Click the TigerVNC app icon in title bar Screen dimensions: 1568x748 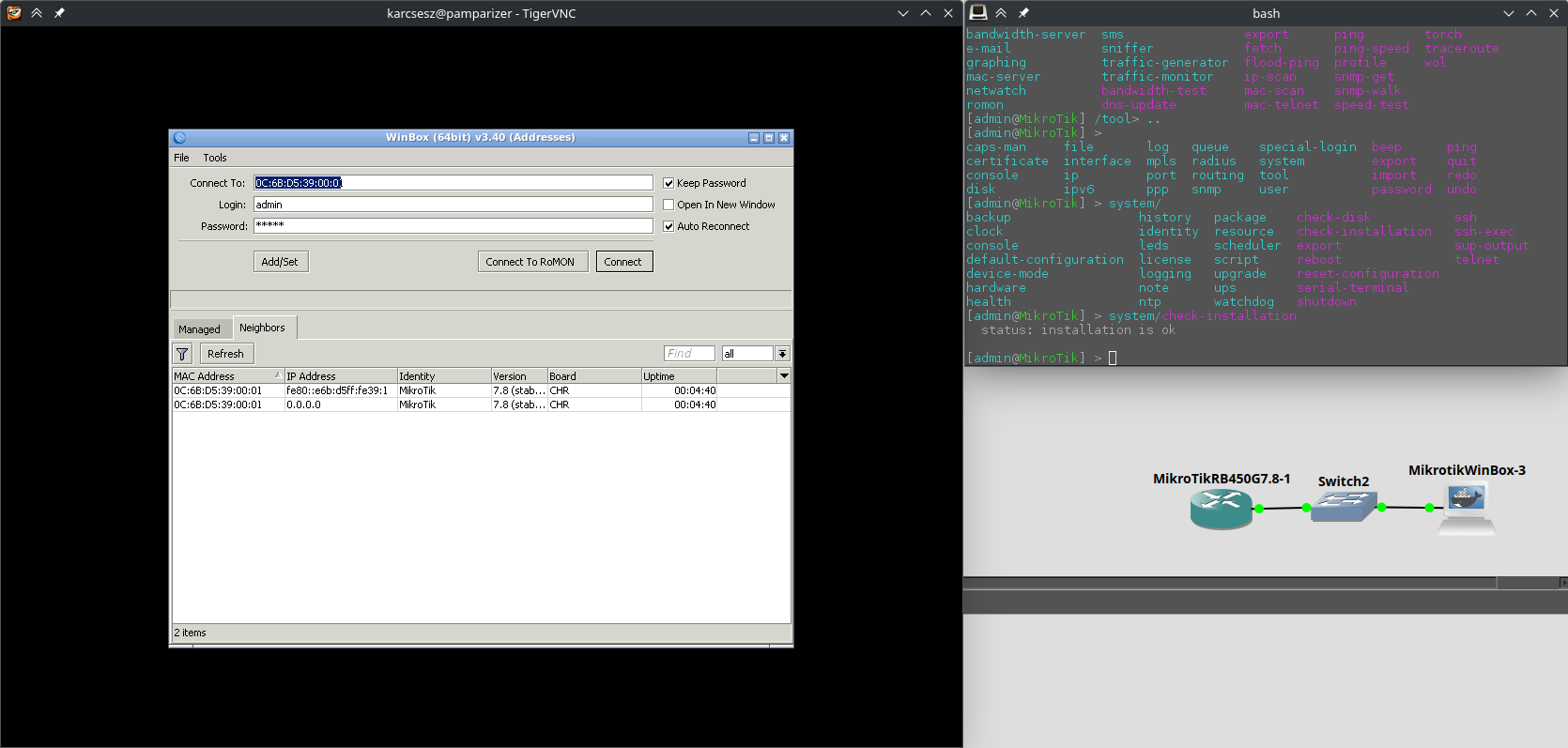[x=14, y=13]
